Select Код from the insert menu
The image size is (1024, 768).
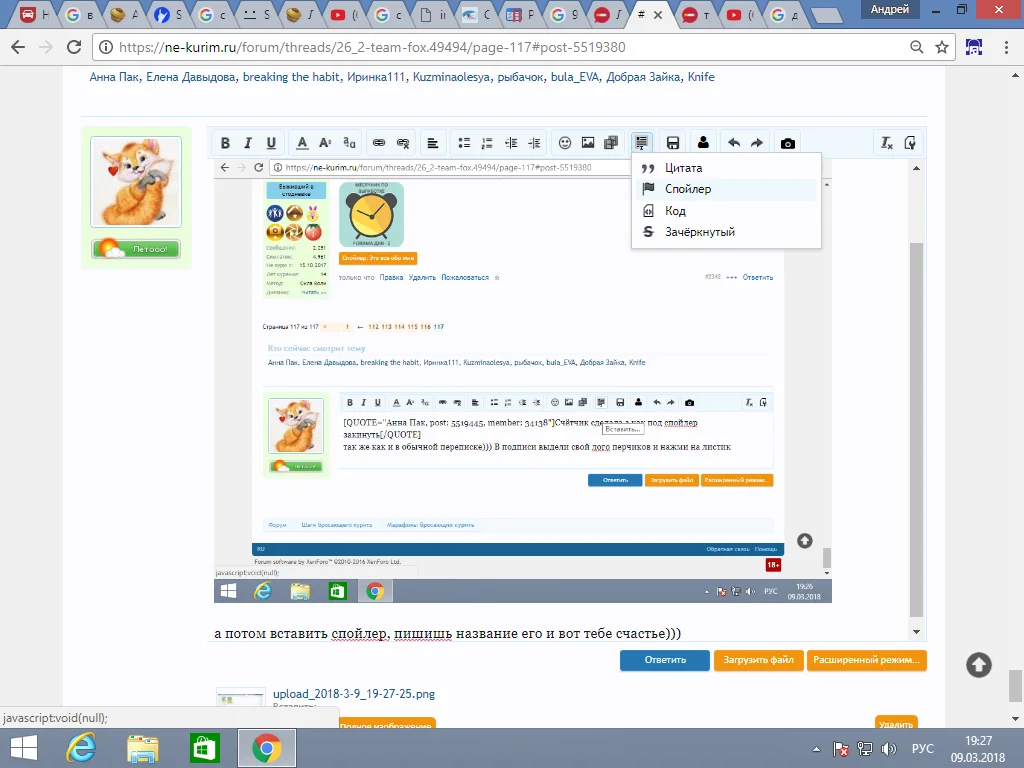(726, 211)
